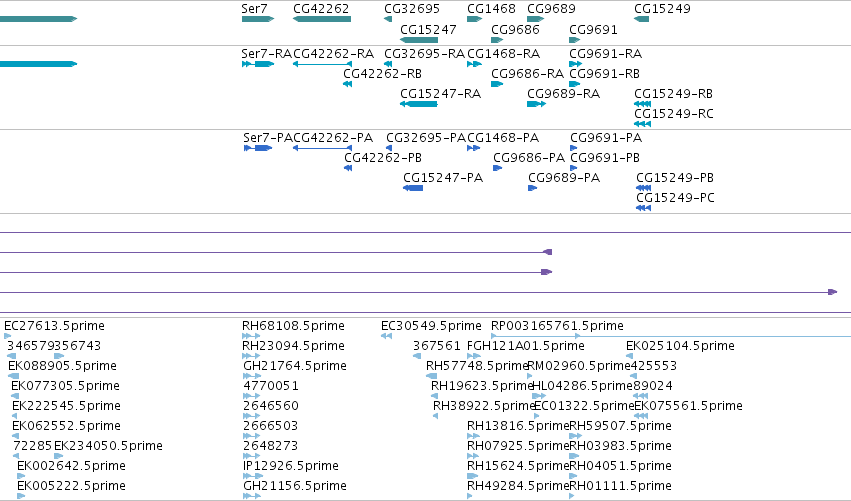Click the CG9689 gene label

tap(551, 9)
